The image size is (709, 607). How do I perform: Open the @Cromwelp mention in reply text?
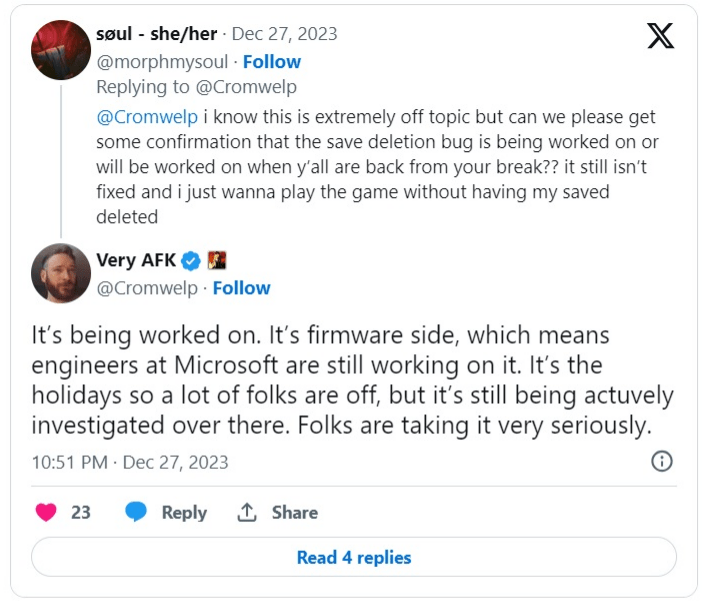(x=142, y=116)
